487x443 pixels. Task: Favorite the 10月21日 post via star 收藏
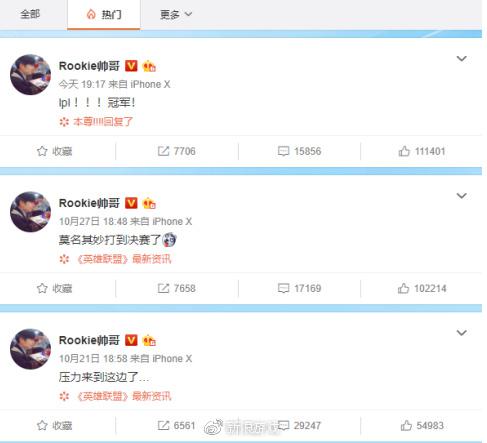(54, 425)
